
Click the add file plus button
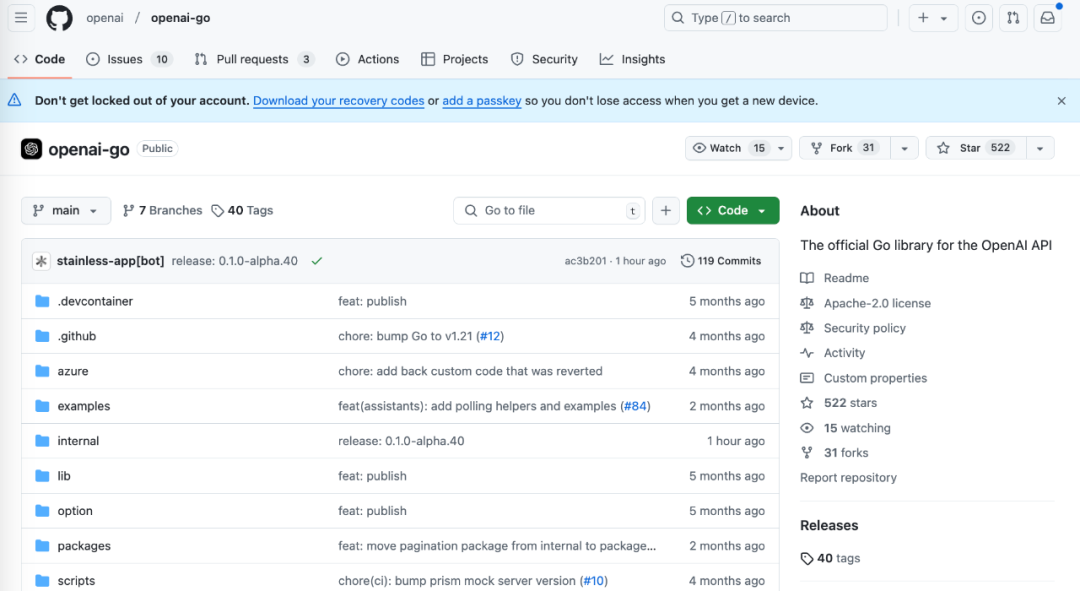666,210
